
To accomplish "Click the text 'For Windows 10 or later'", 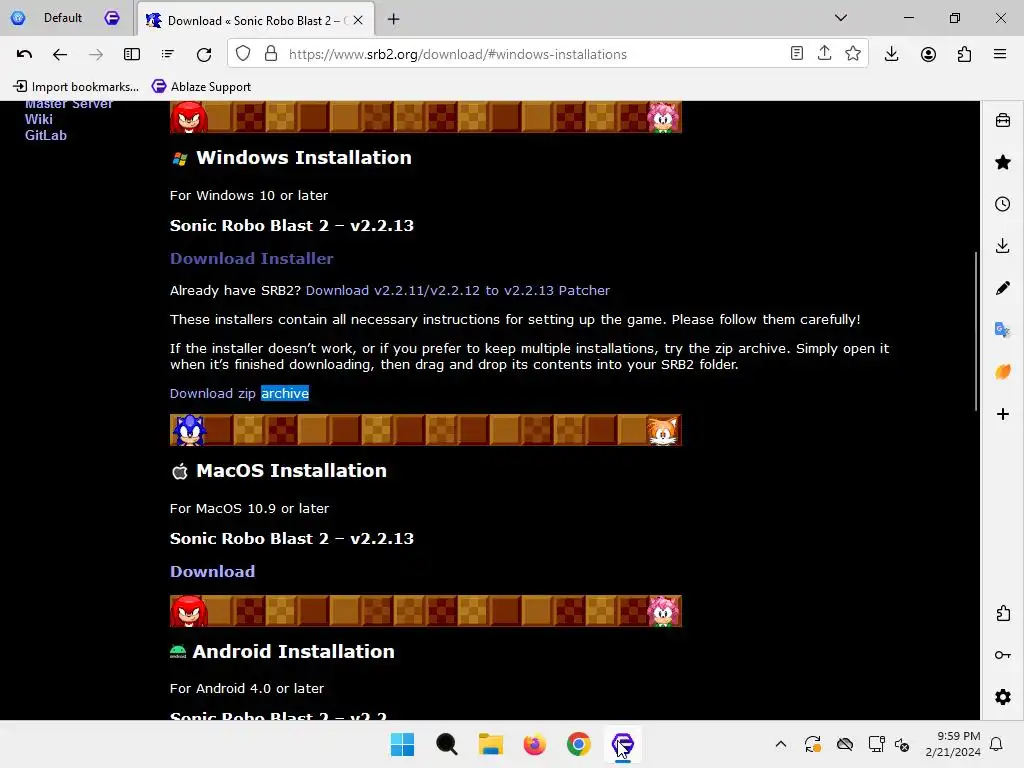I will (x=249, y=195).
